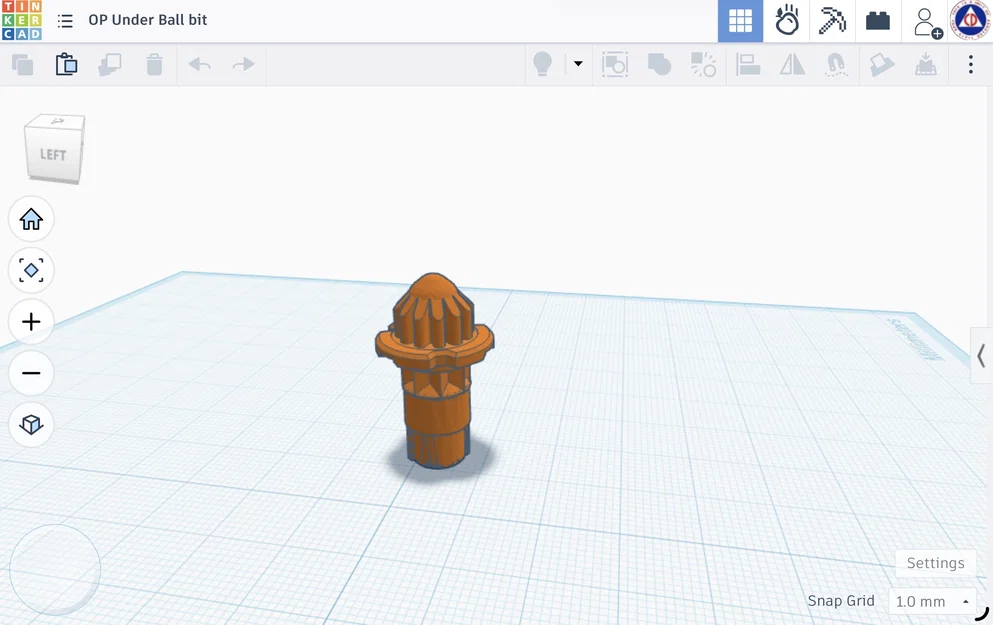The image size is (993, 625).
Task: Zoom in with the plus button
Action: click(31, 322)
